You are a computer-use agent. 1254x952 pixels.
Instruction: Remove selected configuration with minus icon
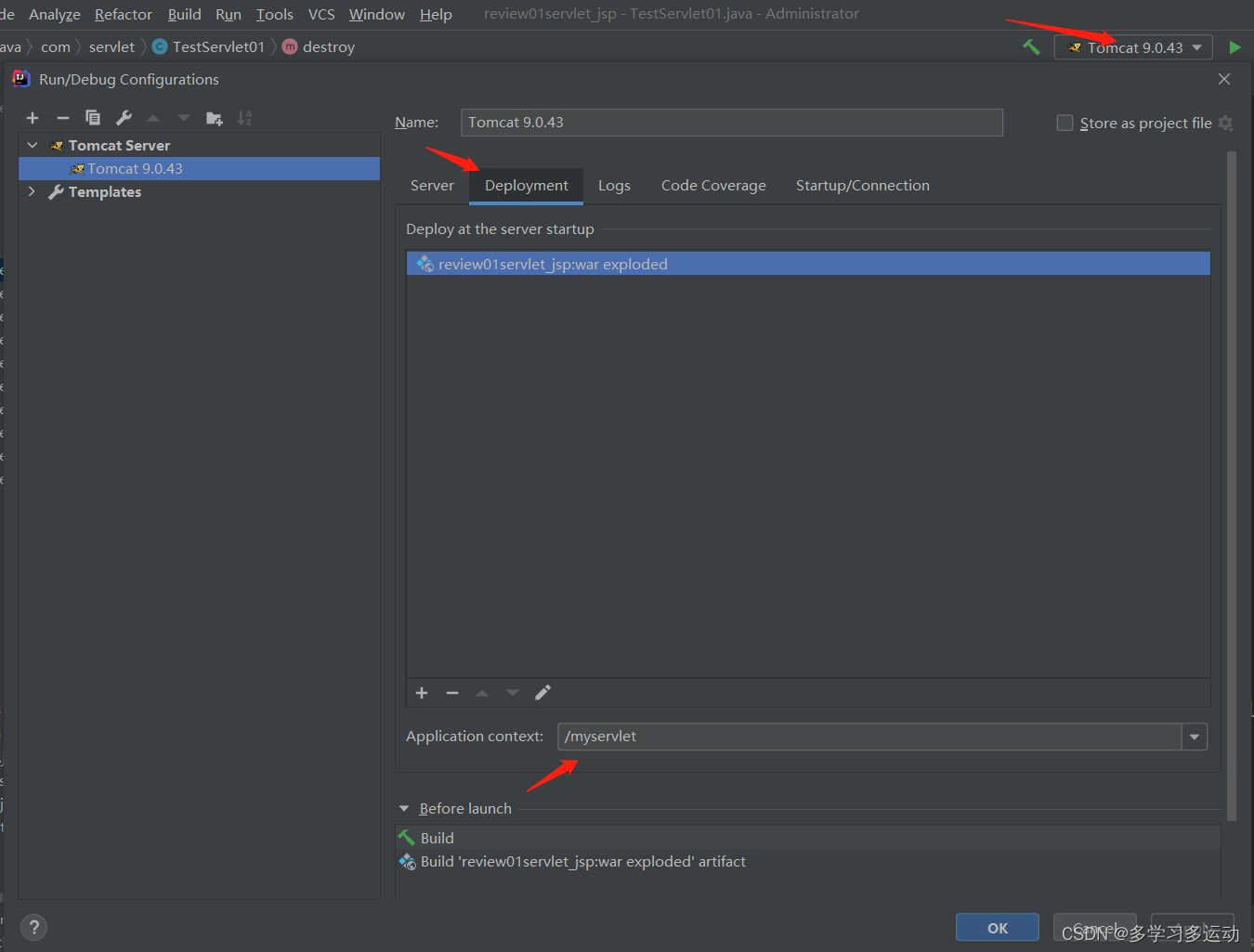click(x=63, y=118)
